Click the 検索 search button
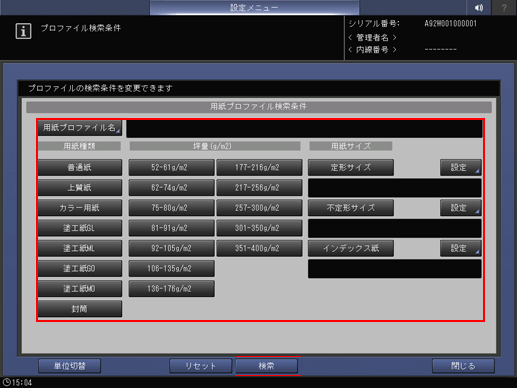Image resolution: width=517 pixels, height=388 pixels. (267, 366)
